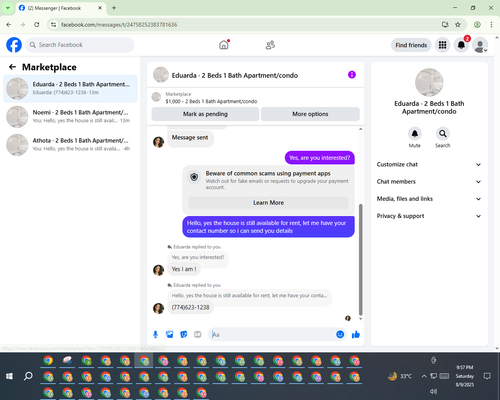
Task: Click 'Yes, are you interested?' purple message
Action: [320, 158]
